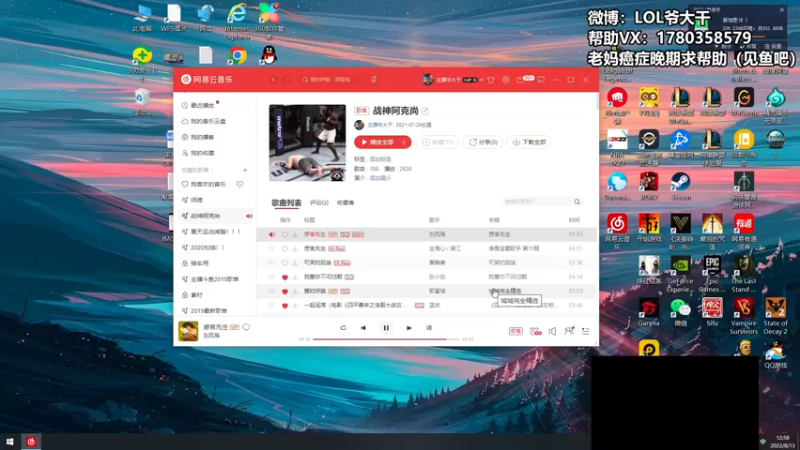The width and height of the screenshot is (800, 450).
Task: Open the volume speaker icon in player bar
Action: click(x=553, y=331)
